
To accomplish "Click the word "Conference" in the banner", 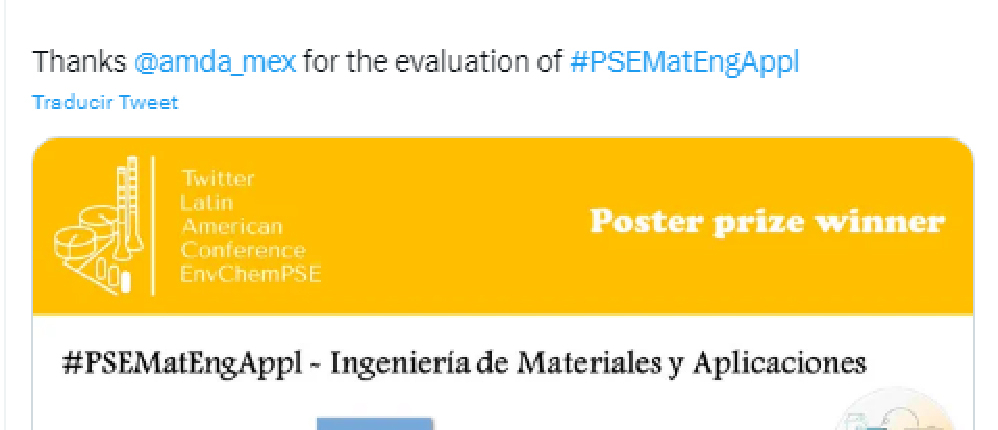I will [242, 250].
